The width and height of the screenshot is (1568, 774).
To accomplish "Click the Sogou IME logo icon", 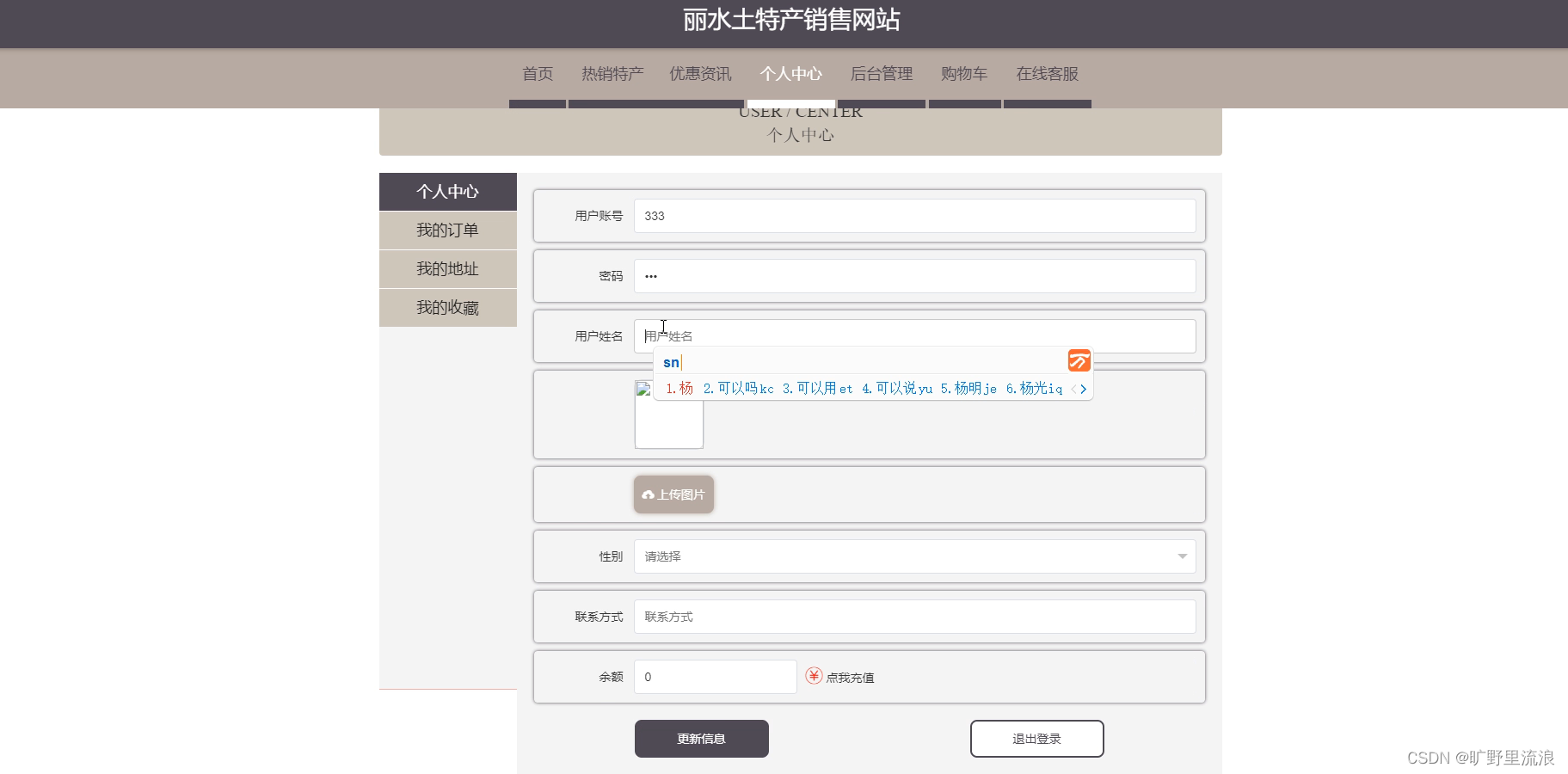I will coord(1078,360).
